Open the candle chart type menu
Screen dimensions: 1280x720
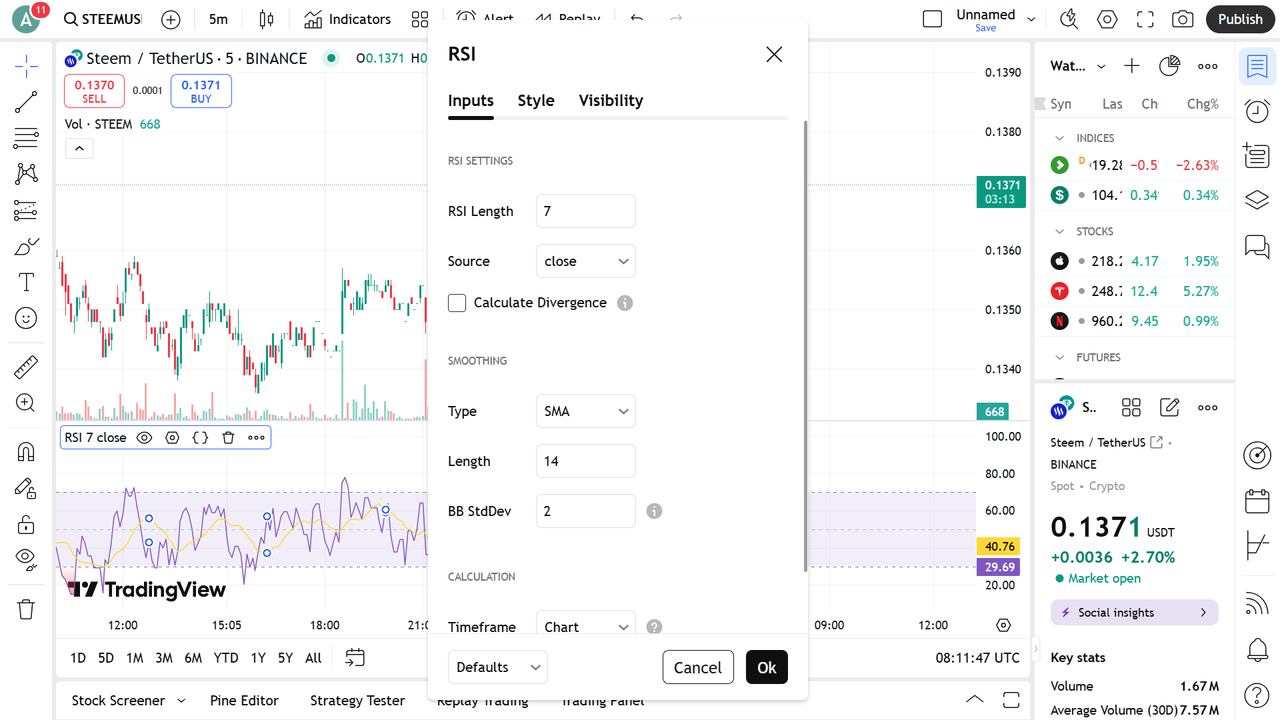pos(266,19)
